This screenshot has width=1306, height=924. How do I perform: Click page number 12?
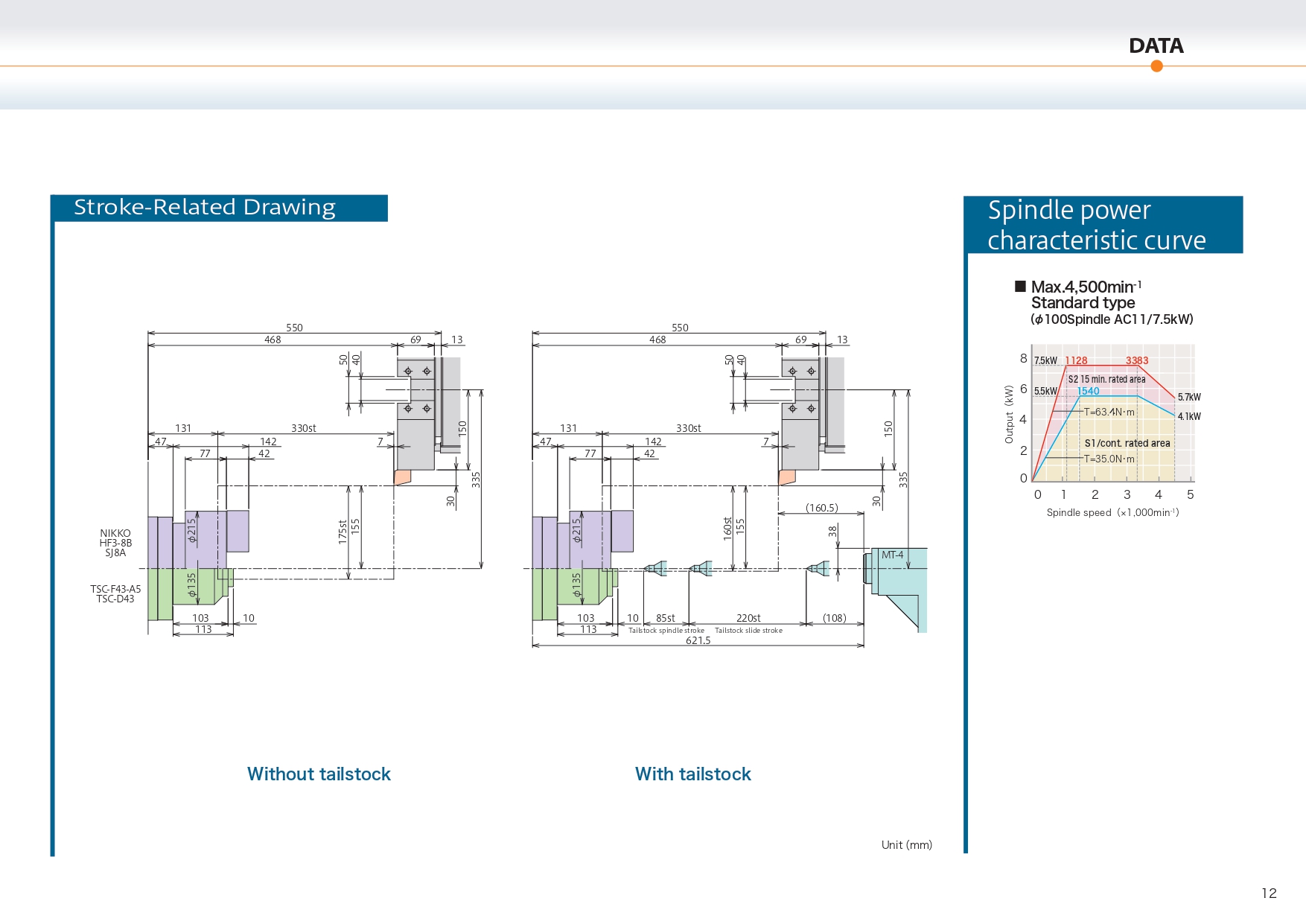1270,893
